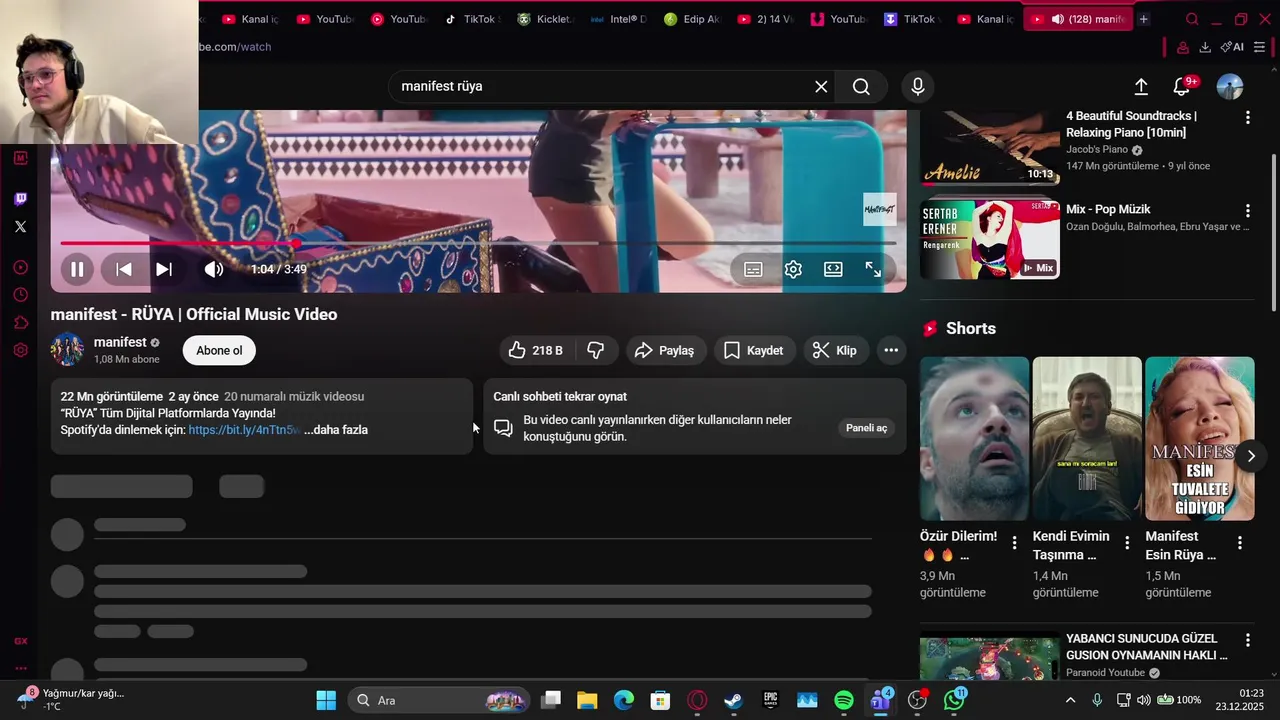
Task: Open the video player settings gear
Action: (x=793, y=269)
